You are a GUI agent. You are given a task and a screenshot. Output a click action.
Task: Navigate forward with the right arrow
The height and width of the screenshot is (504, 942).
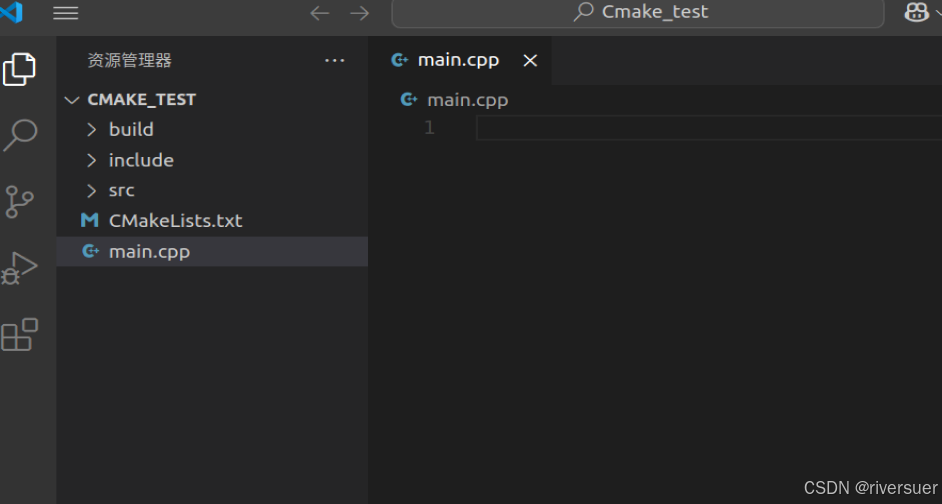coord(359,13)
